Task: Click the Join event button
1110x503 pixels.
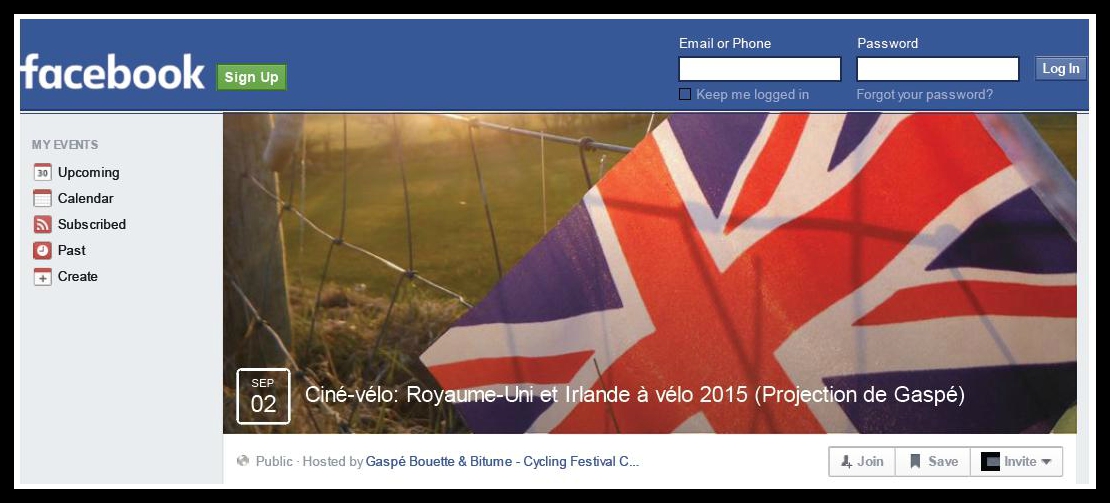Action: 862,462
